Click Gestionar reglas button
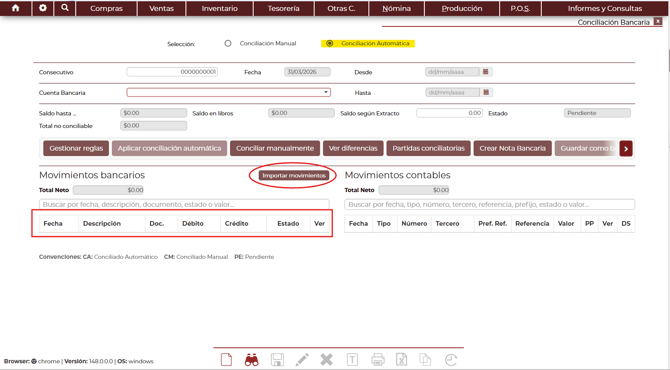 [76, 148]
